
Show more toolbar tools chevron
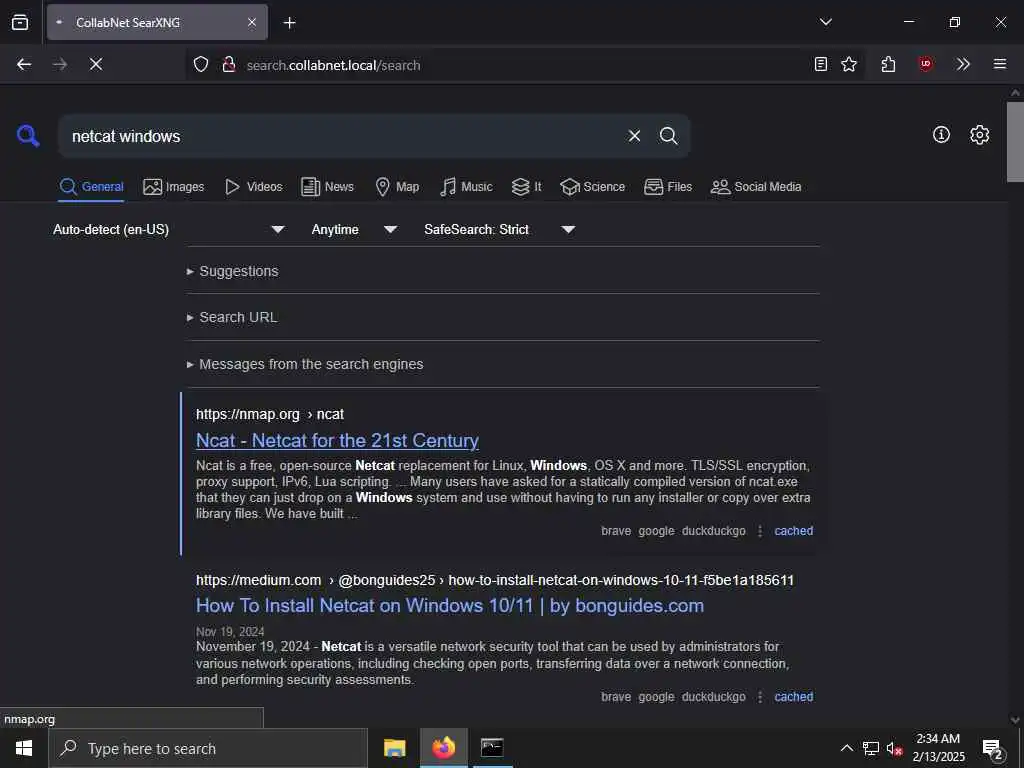[x=963, y=64]
